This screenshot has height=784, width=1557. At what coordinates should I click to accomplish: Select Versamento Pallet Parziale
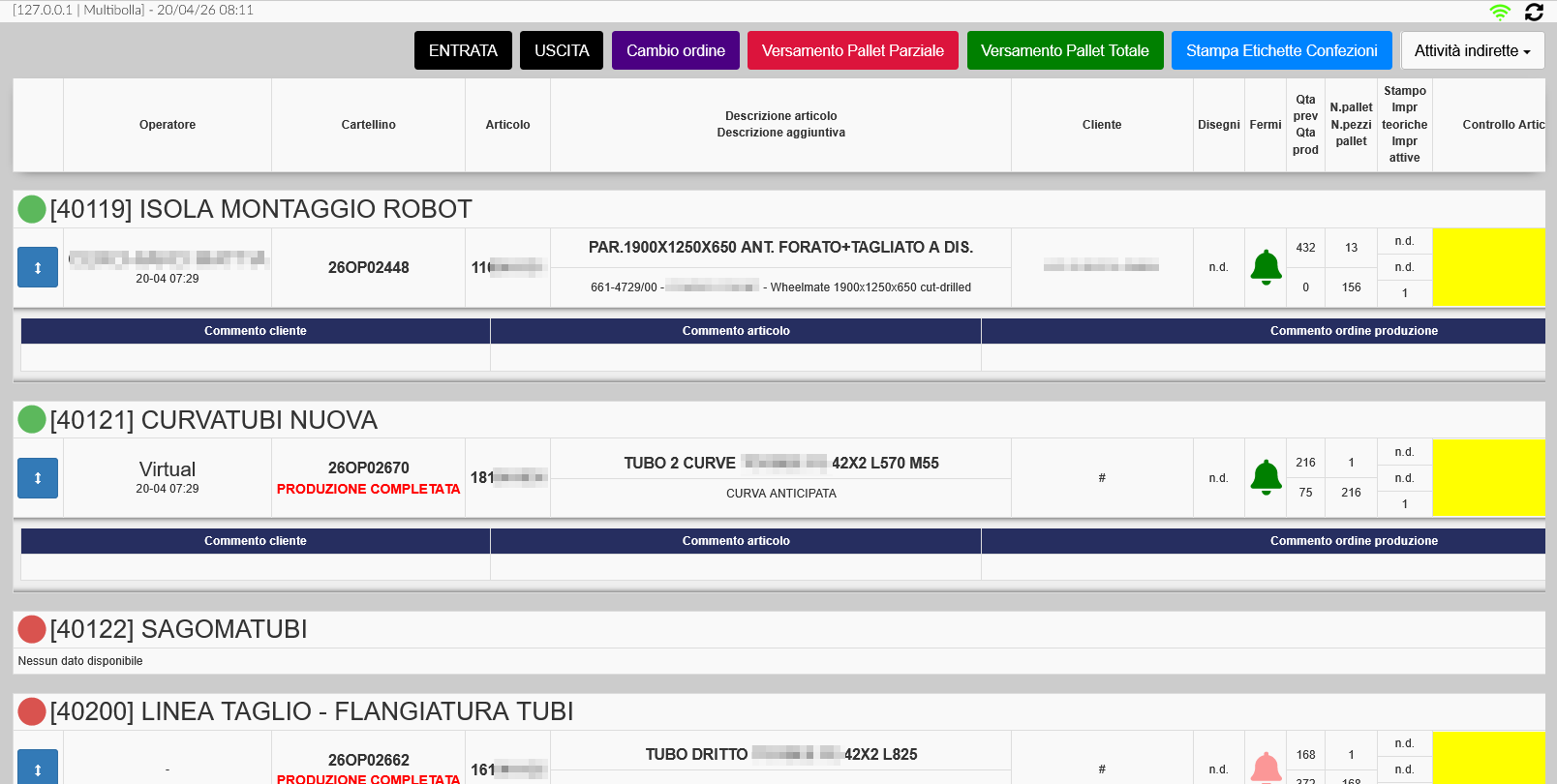point(853,50)
